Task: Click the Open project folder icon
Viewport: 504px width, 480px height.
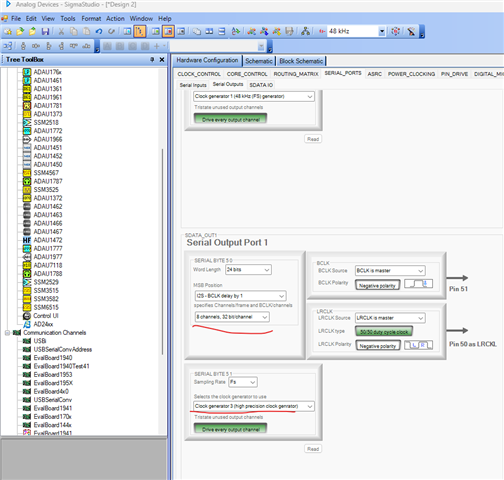Action: (x=20, y=31)
